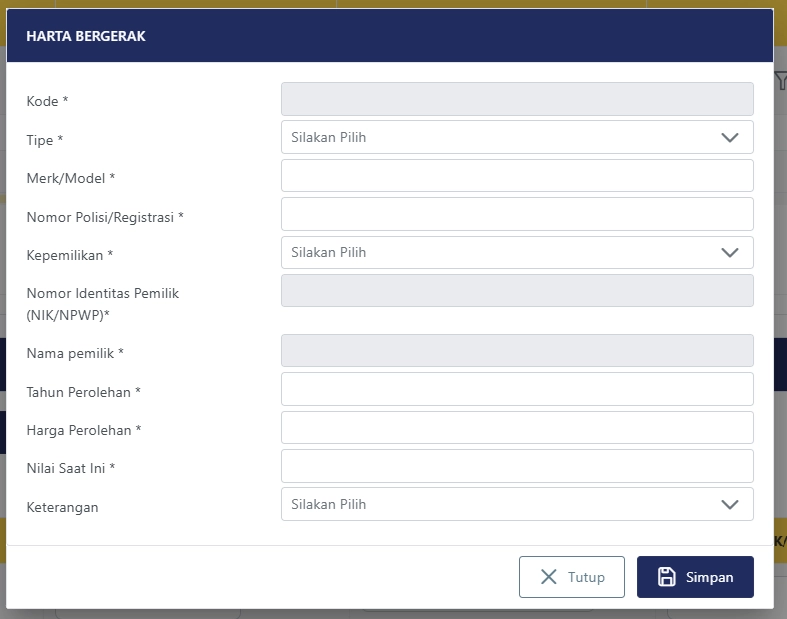Image resolution: width=787 pixels, height=619 pixels.
Task: Open the Tipe 'Silakan Pilih' dropdown
Action: click(500, 138)
